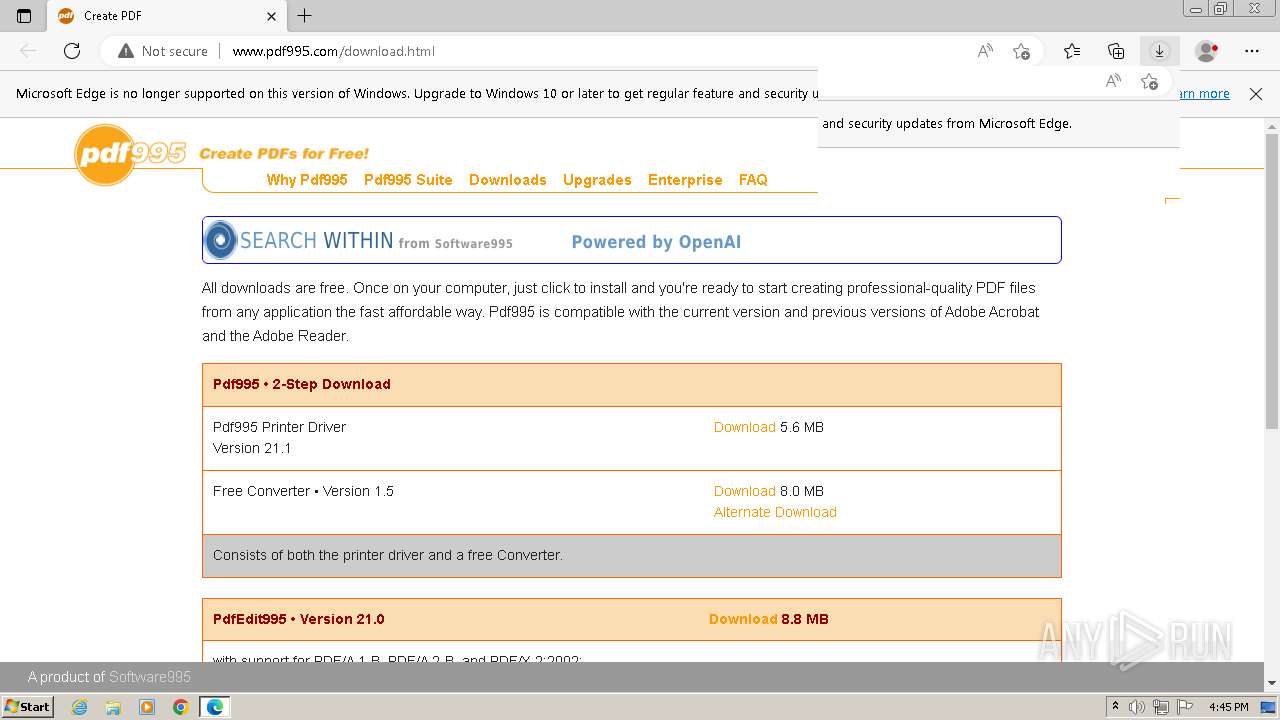The image size is (1280, 720).
Task: Click the Software995 footer link
Action: [150, 677]
